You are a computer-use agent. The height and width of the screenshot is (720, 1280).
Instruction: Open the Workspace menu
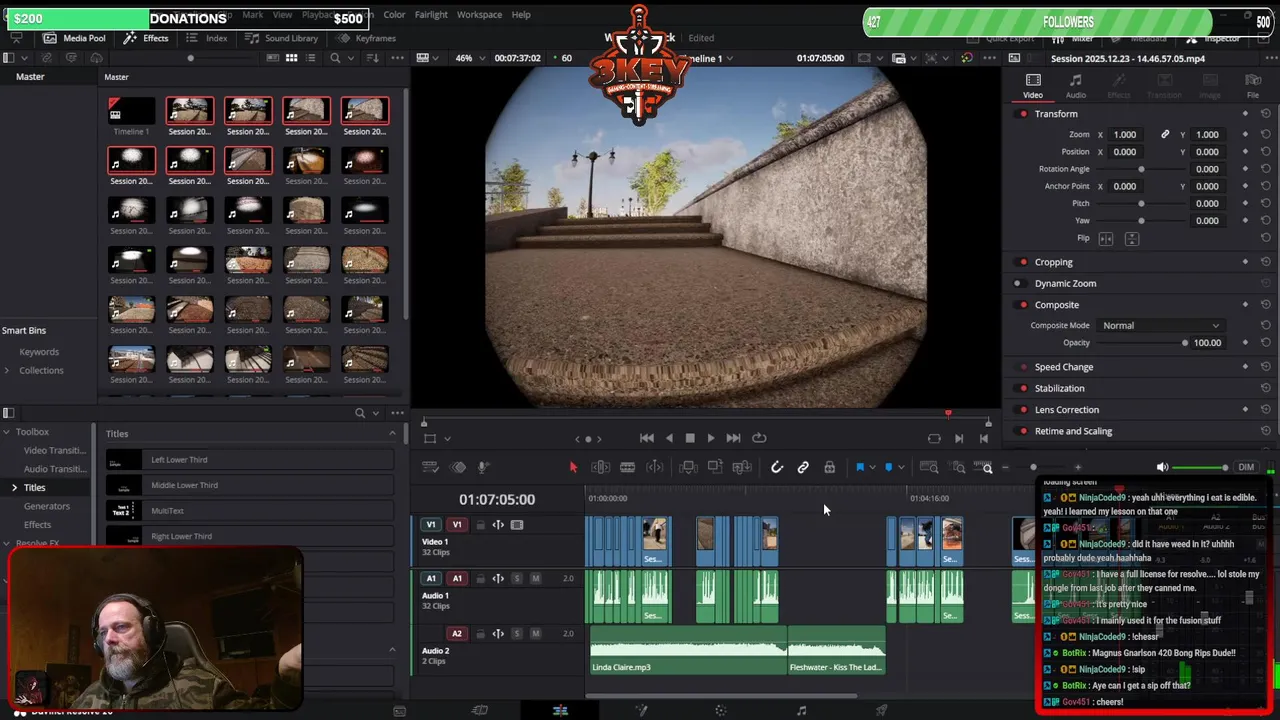click(x=479, y=15)
